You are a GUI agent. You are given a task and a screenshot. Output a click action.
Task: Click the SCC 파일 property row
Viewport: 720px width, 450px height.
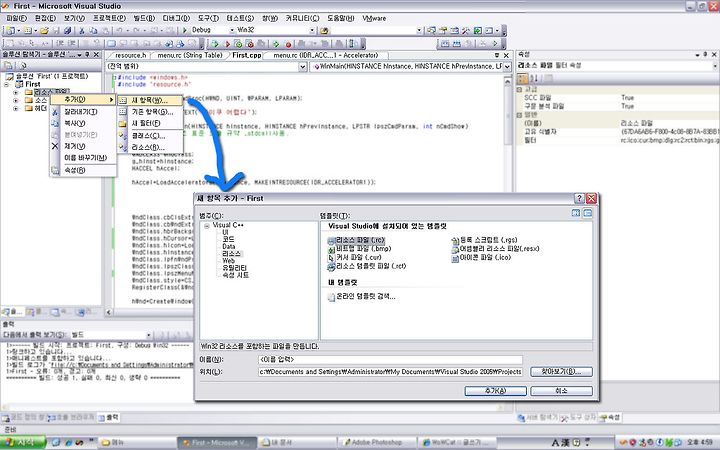(x=618, y=97)
